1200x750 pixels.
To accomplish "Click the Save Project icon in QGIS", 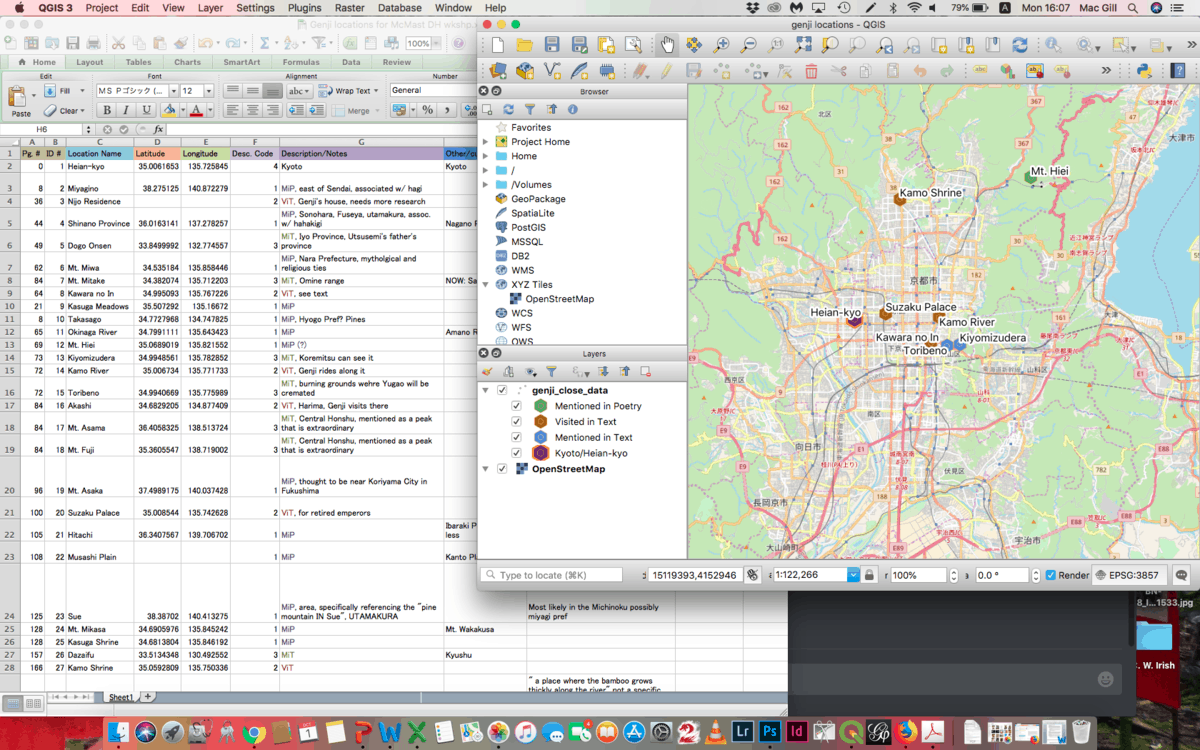I will tap(552, 45).
